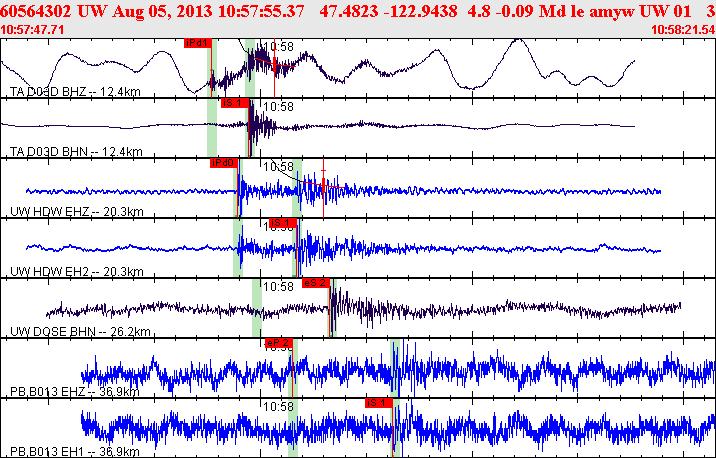The width and height of the screenshot is (716, 458).
Task: Click the UW HDW EH2 -- 20.3km trace label
Action: (77, 272)
